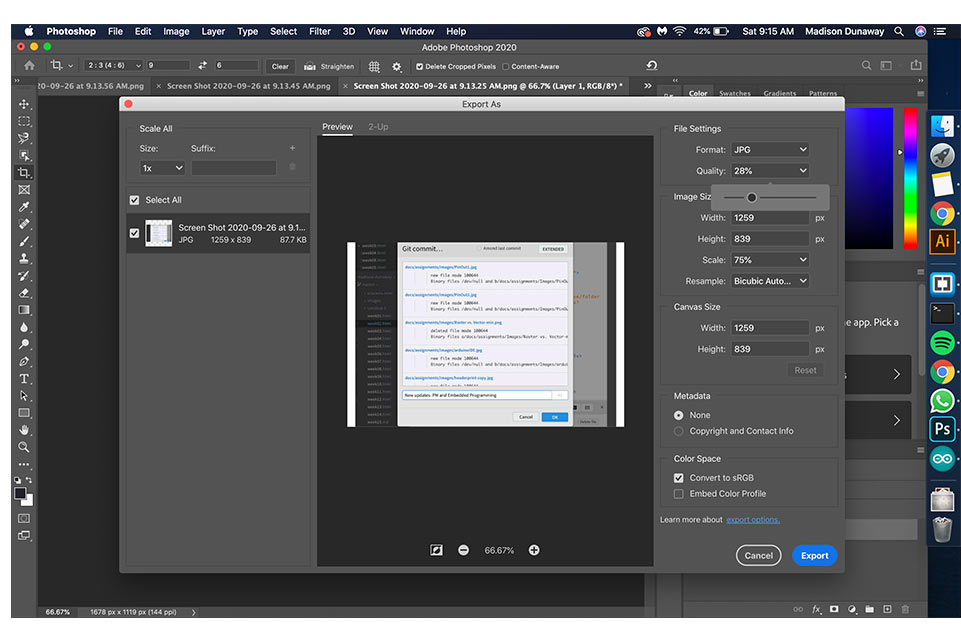Open Spotify from the Dock
The width and height of the screenshot is (961, 641).
942,342
